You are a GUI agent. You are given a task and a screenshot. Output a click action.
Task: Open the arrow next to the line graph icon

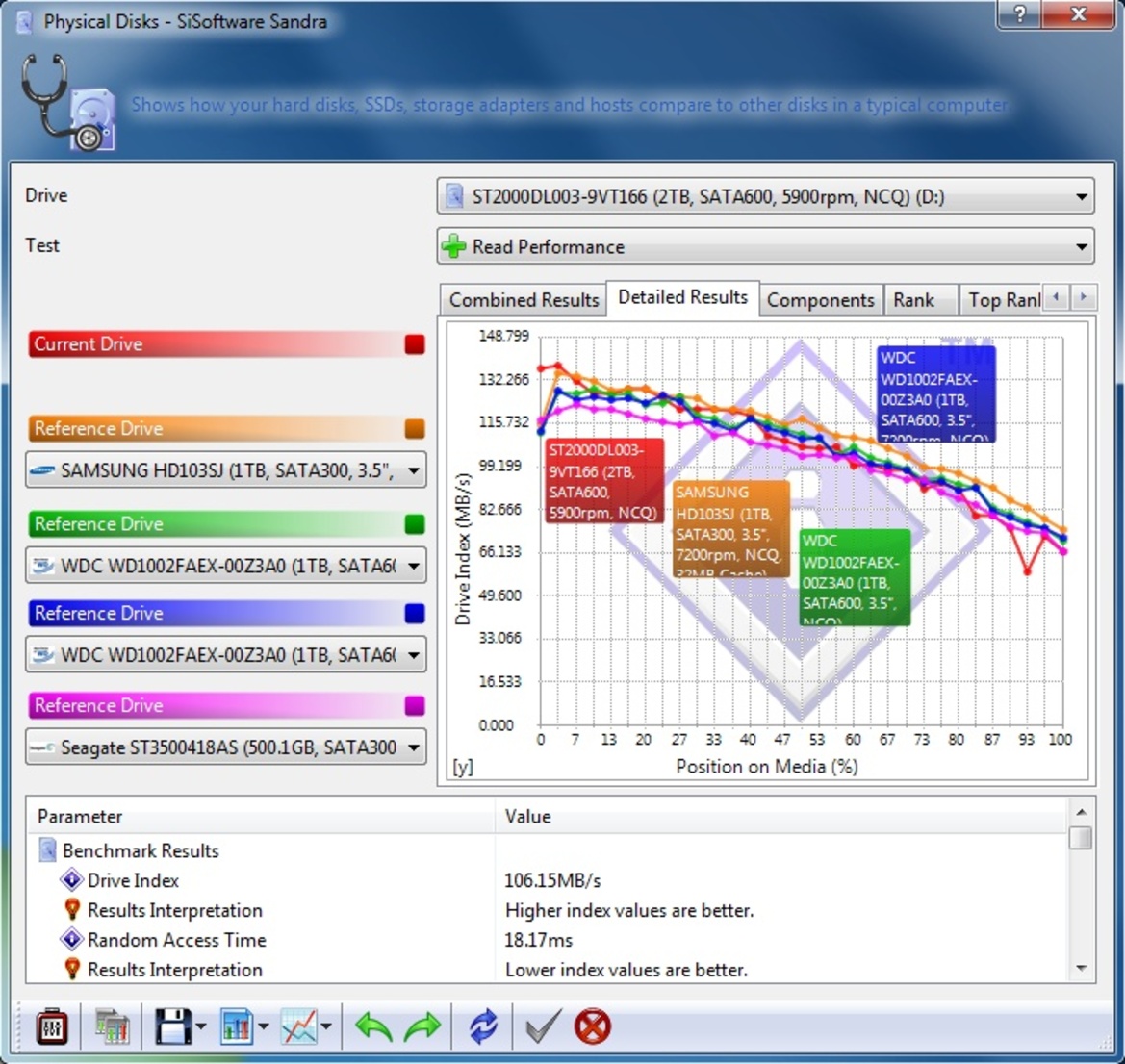coord(326,1026)
